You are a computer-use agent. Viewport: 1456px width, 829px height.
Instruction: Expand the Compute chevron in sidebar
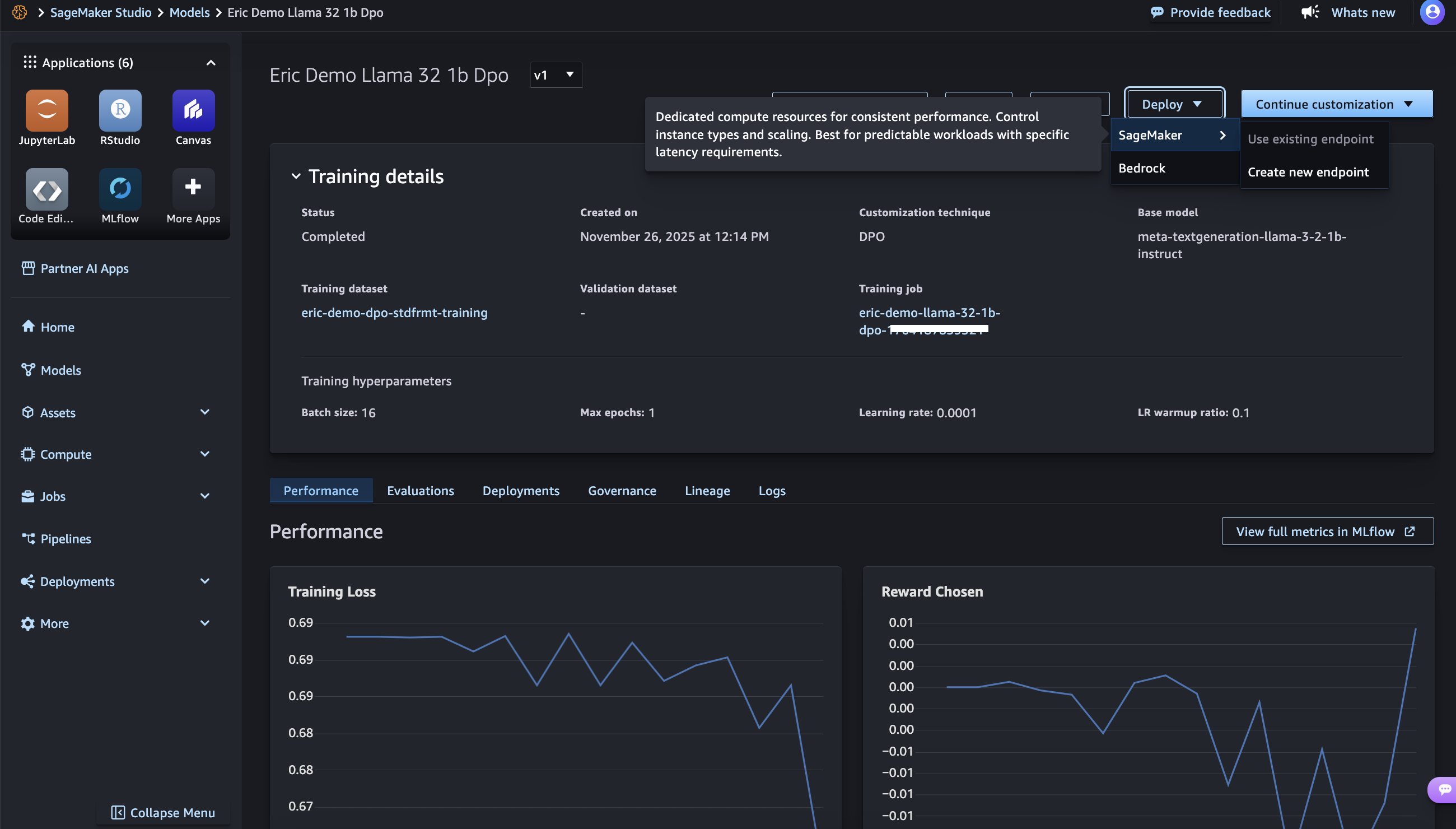coord(205,454)
